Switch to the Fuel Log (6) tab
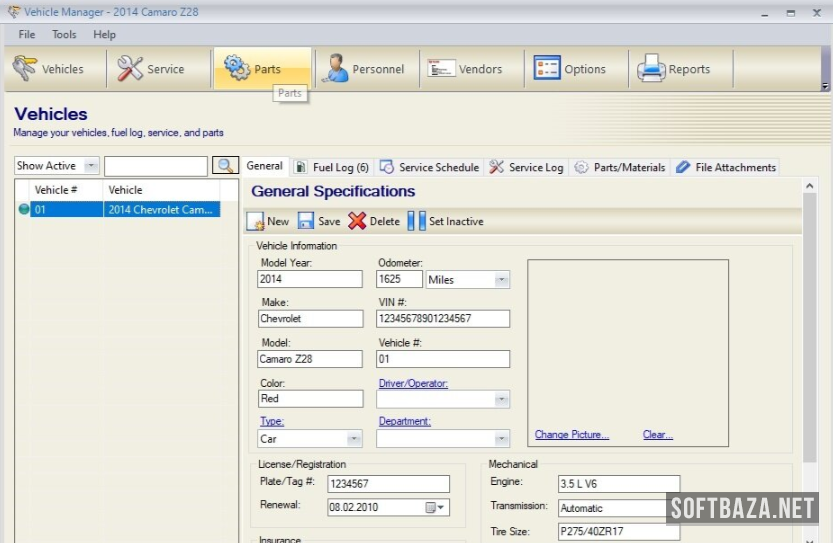Image resolution: width=833 pixels, height=543 pixels. [332, 167]
